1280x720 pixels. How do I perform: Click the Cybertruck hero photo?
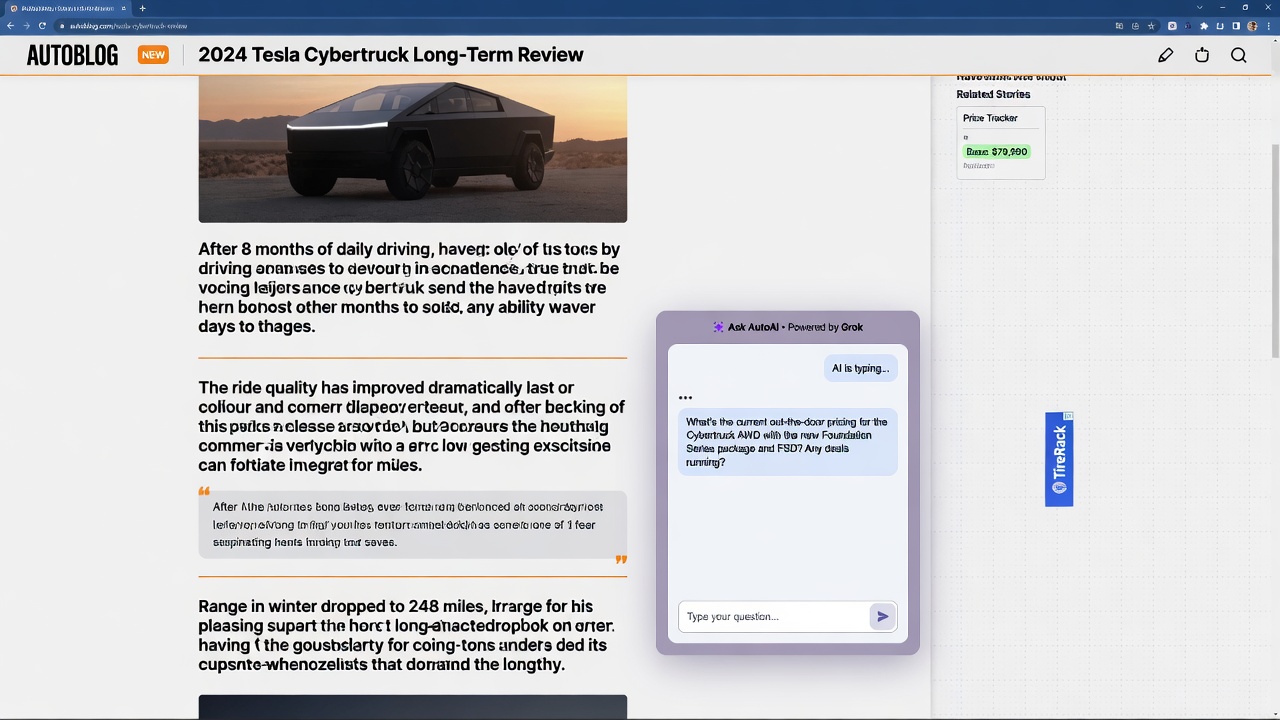[412, 150]
